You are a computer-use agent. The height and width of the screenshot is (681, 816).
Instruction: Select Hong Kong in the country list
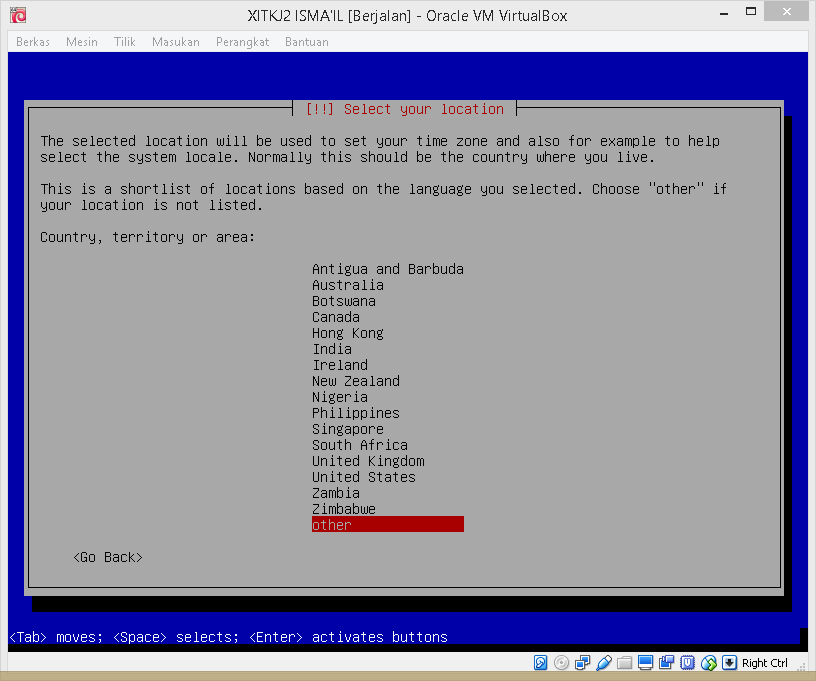388,333
